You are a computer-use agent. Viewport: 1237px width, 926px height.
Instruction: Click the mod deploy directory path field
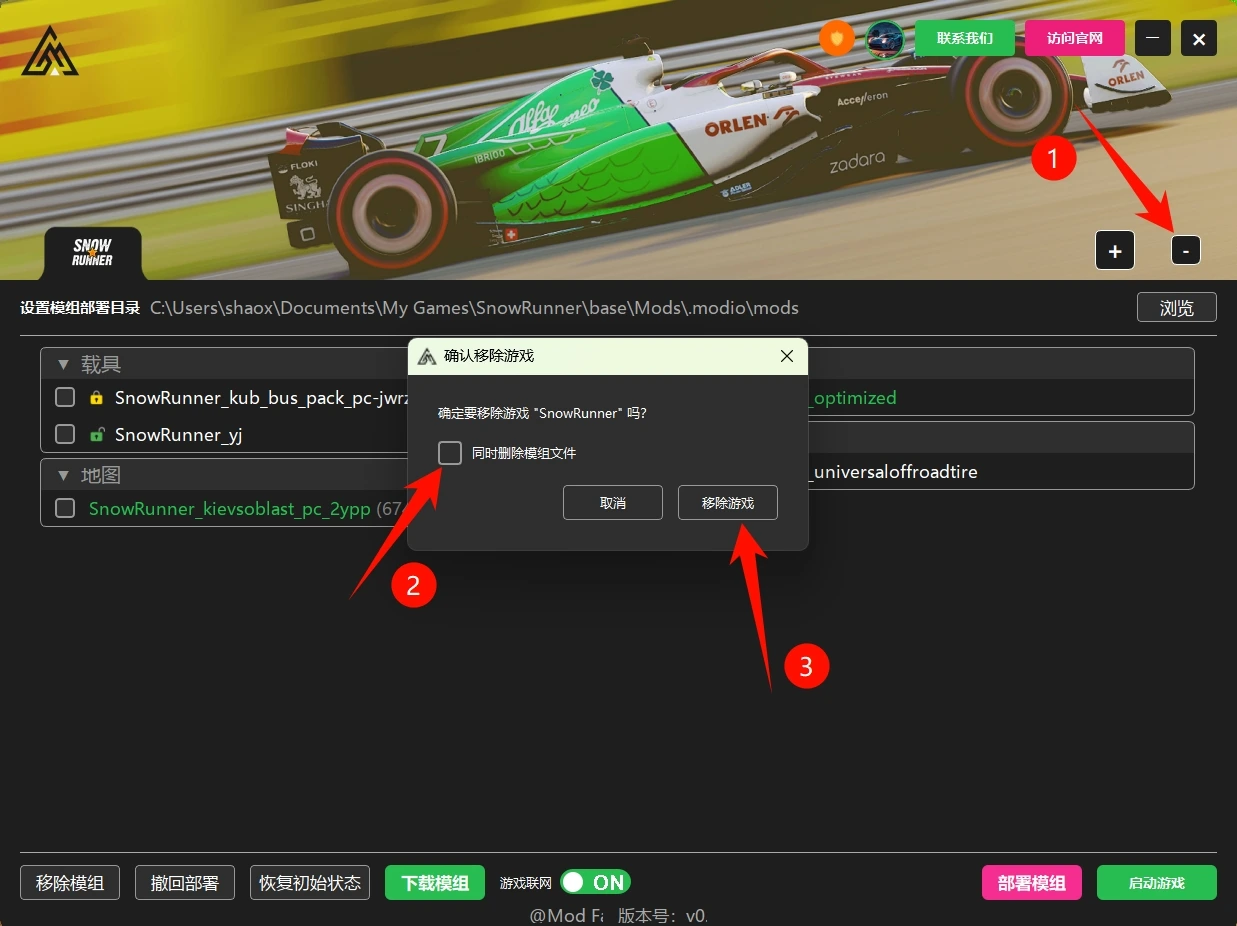coord(474,308)
